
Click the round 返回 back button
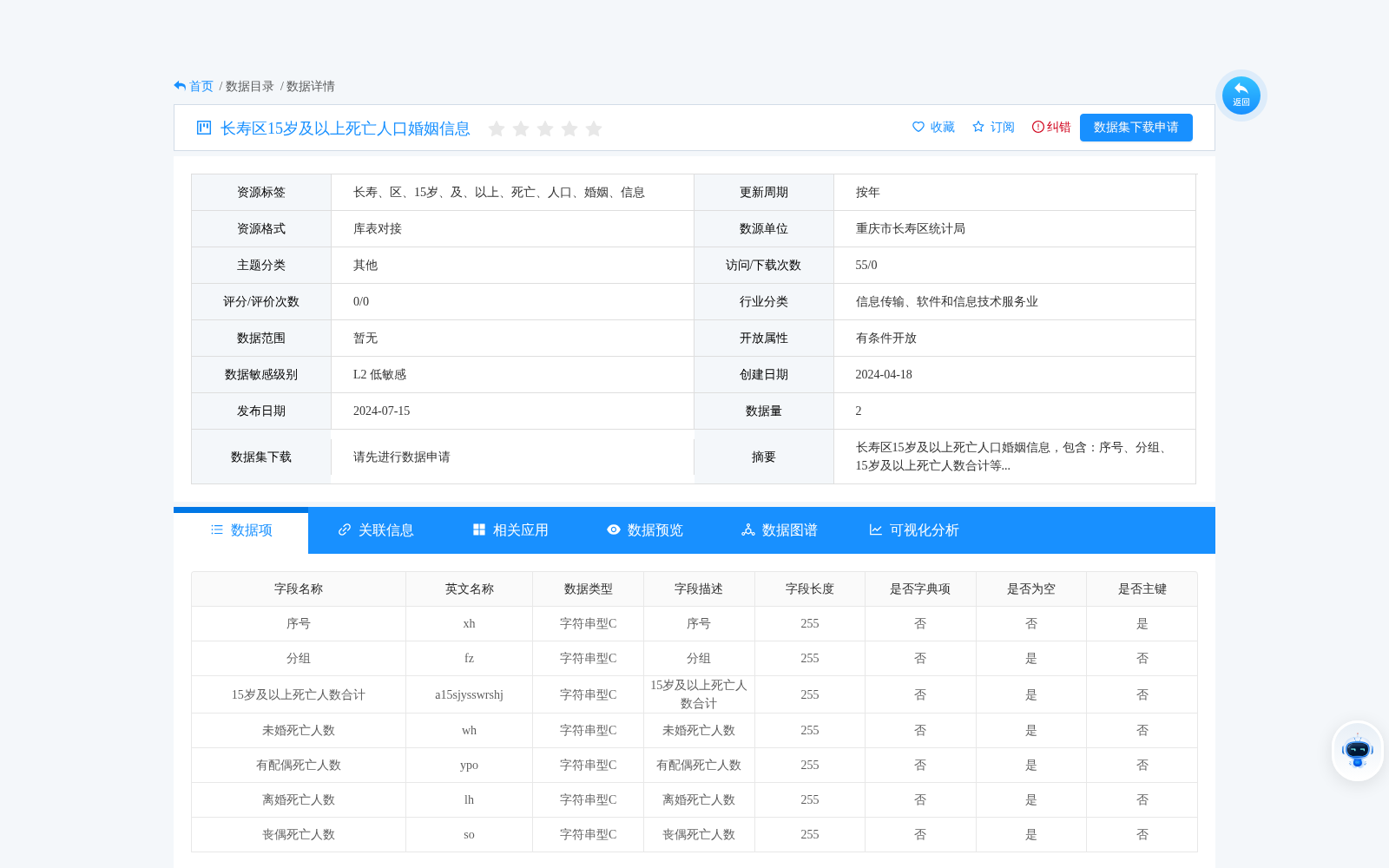pyautogui.click(x=1241, y=95)
